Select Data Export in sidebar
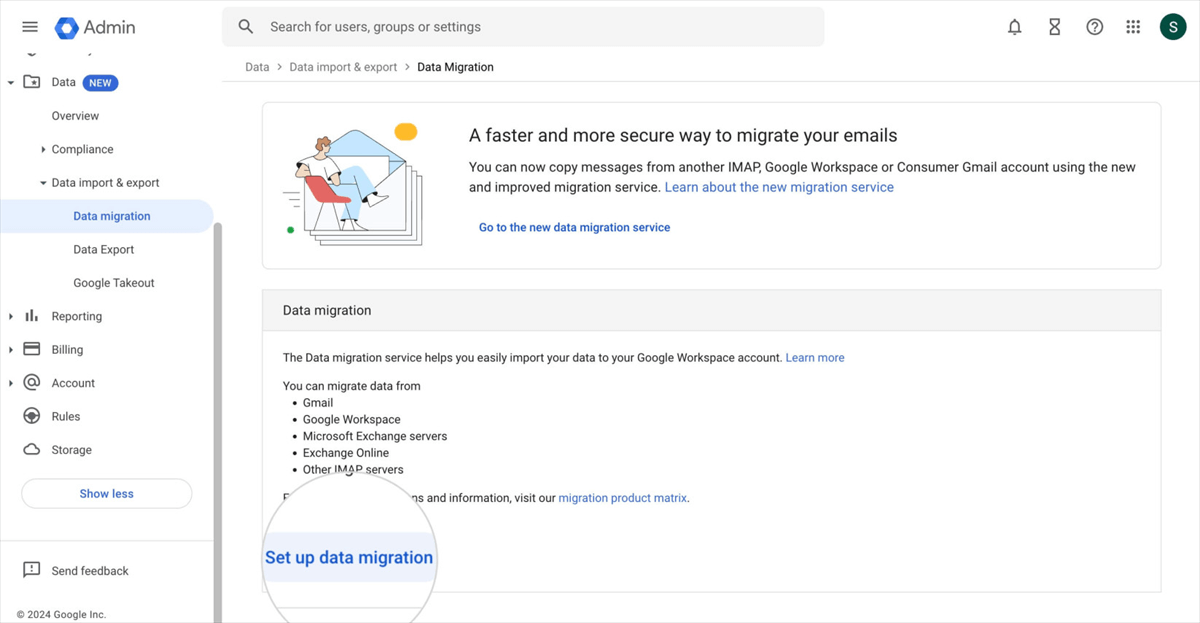1200x623 pixels. [104, 250]
